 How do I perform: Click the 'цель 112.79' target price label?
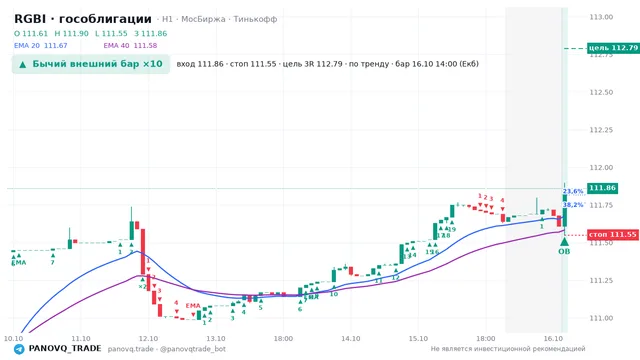[x=613, y=48]
